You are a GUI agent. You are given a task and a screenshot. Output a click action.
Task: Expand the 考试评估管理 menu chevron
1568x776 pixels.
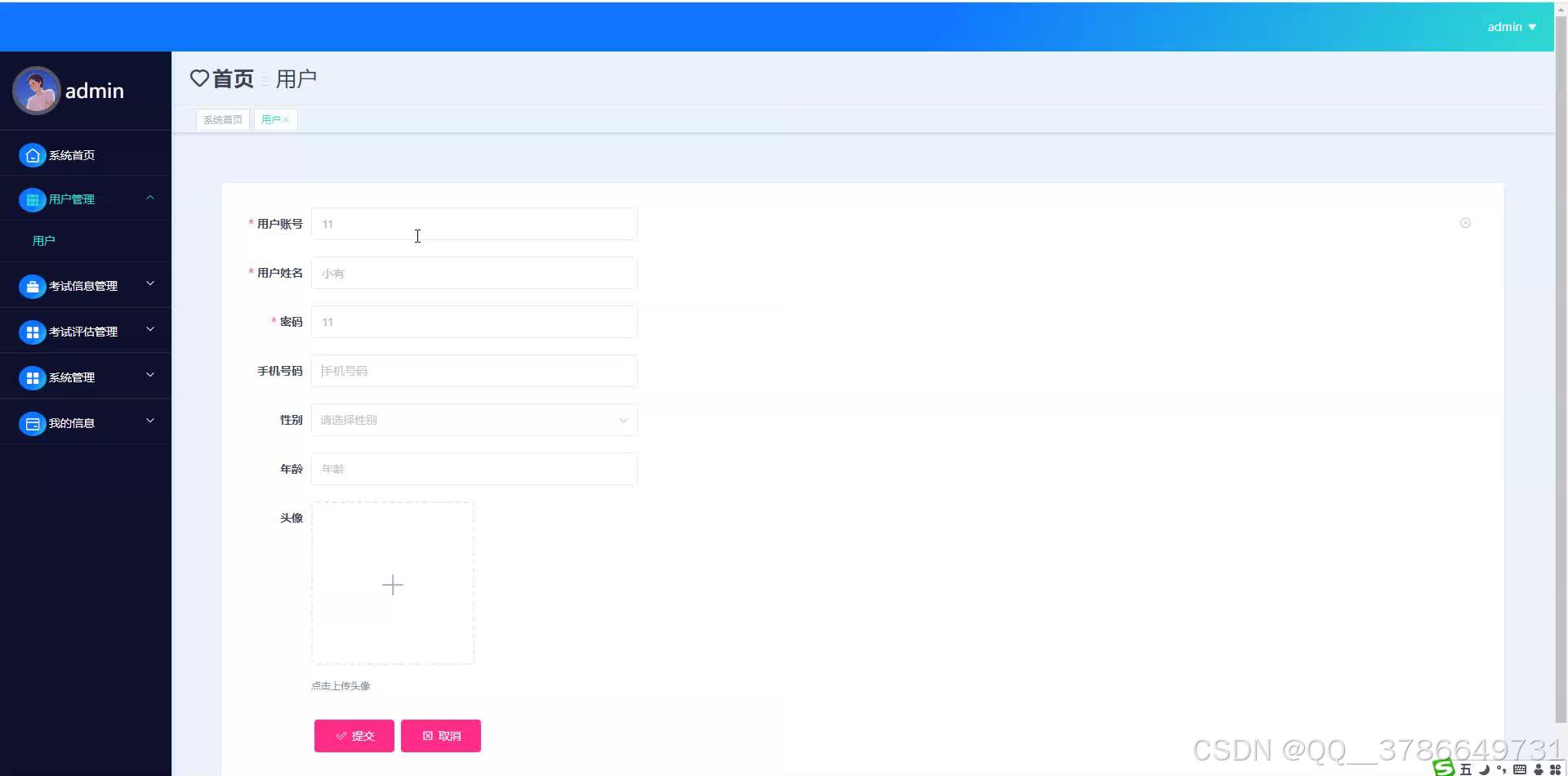[150, 329]
